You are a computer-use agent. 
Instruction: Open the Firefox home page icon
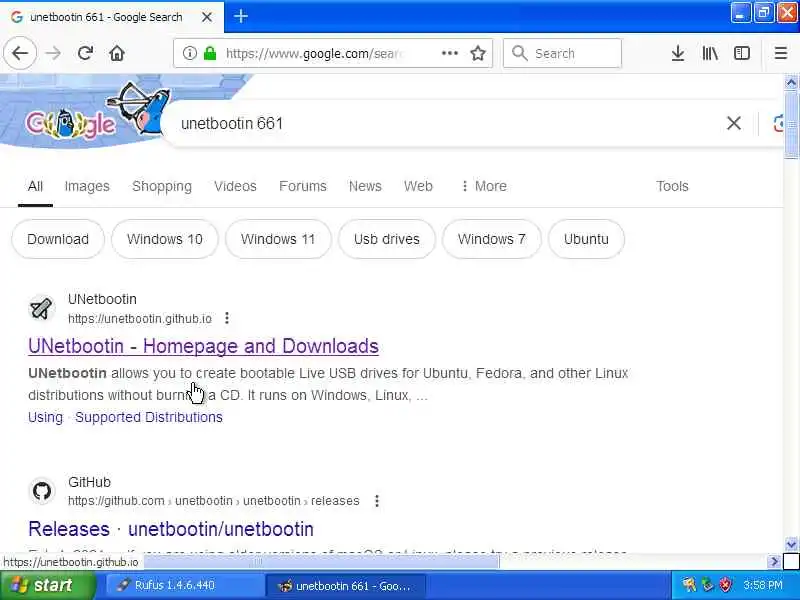(117, 53)
